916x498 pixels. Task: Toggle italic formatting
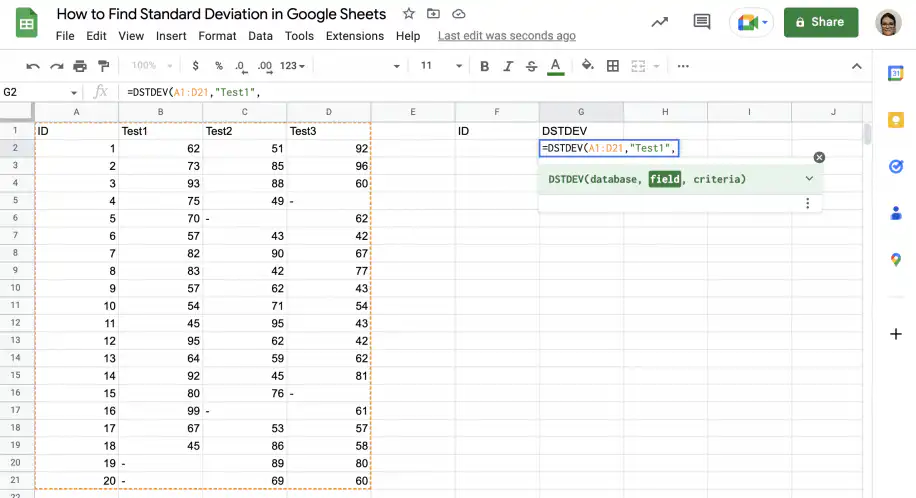click(508, 66)
